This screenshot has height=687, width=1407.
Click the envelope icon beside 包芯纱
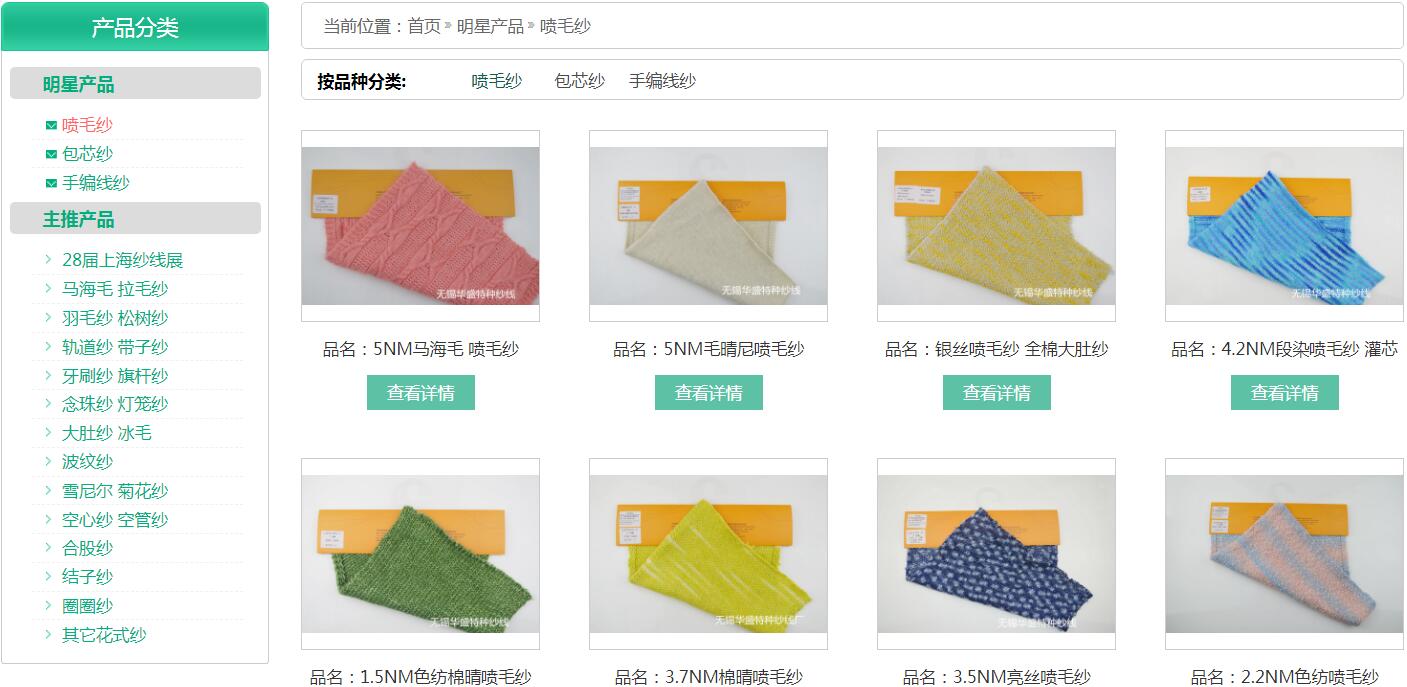51,154
